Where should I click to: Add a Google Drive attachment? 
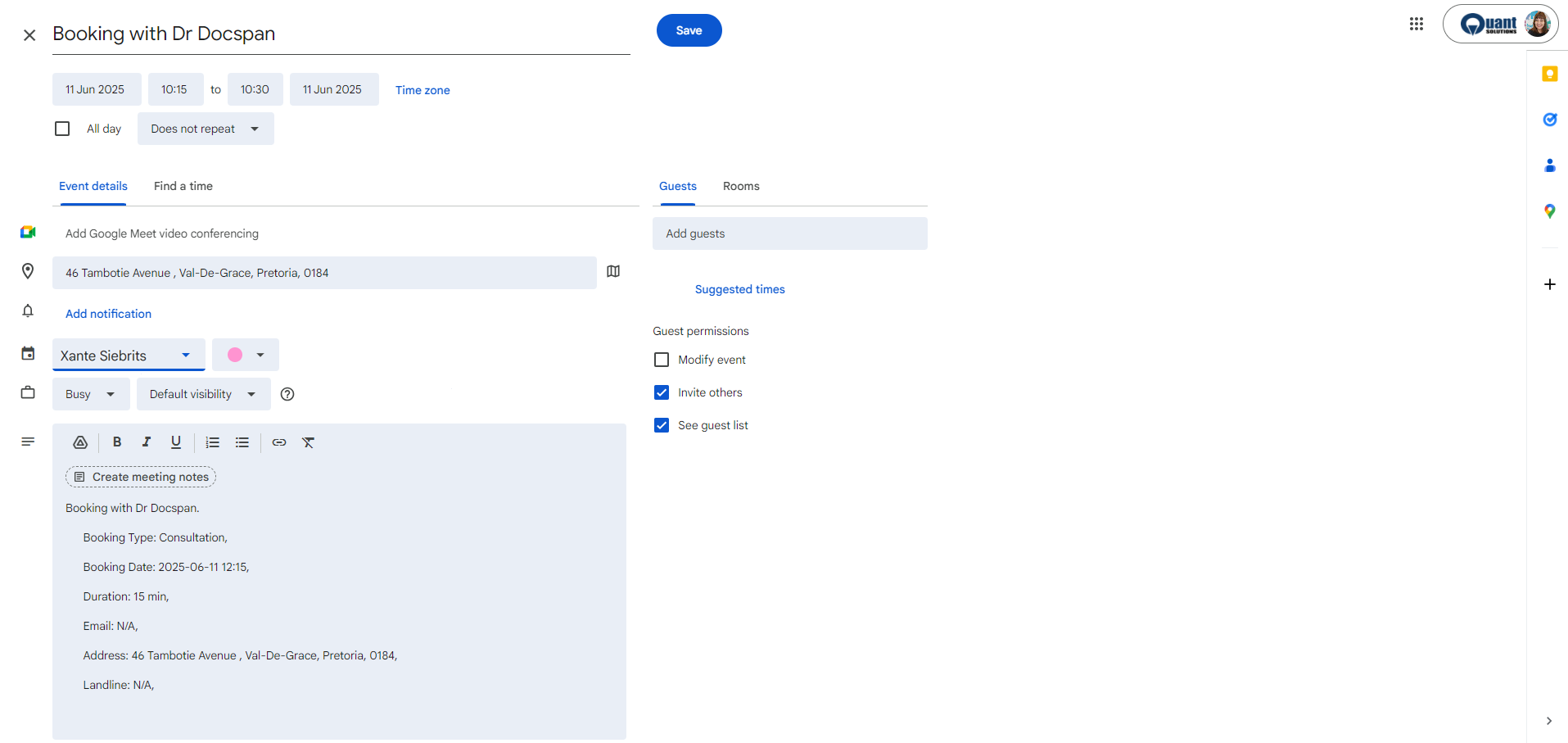point(80,442)
